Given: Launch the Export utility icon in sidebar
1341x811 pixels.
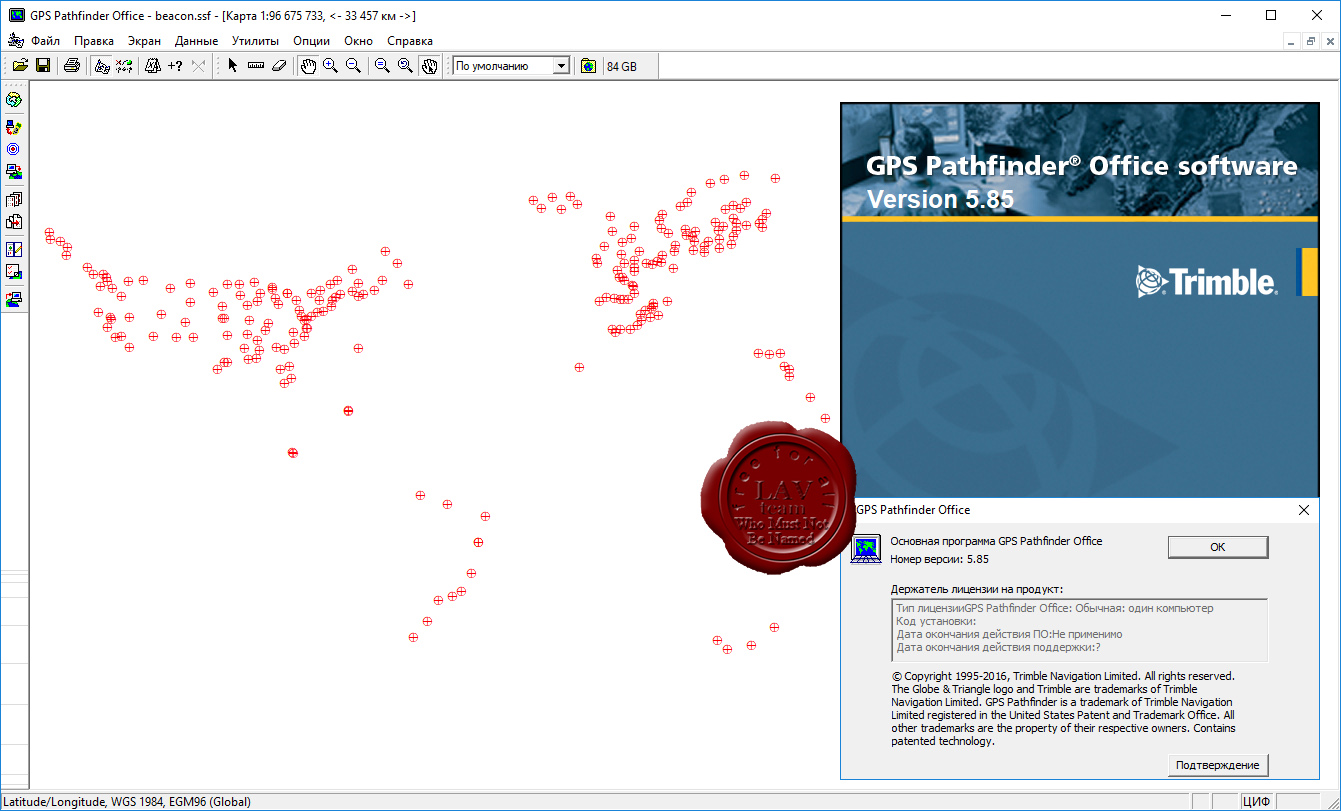Looking at the screenshot, I should click(14, 171).
